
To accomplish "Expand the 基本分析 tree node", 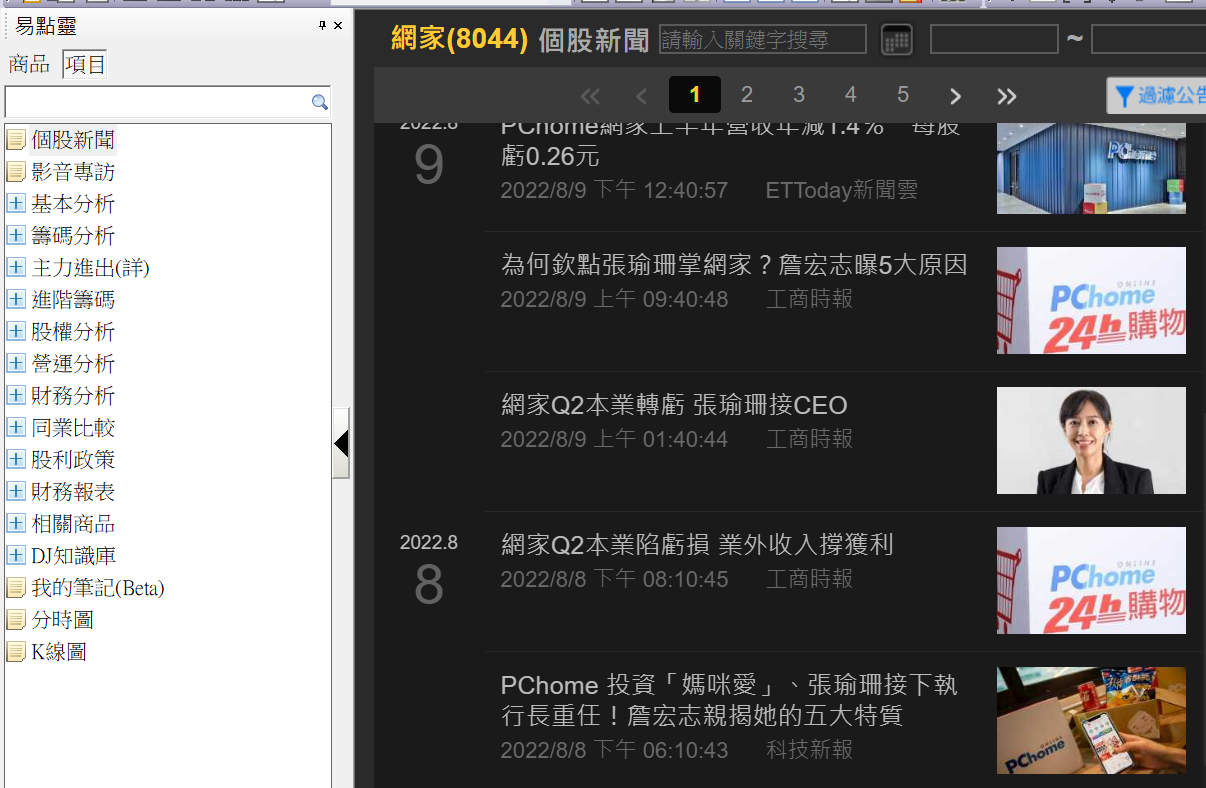I will (16, 204).
